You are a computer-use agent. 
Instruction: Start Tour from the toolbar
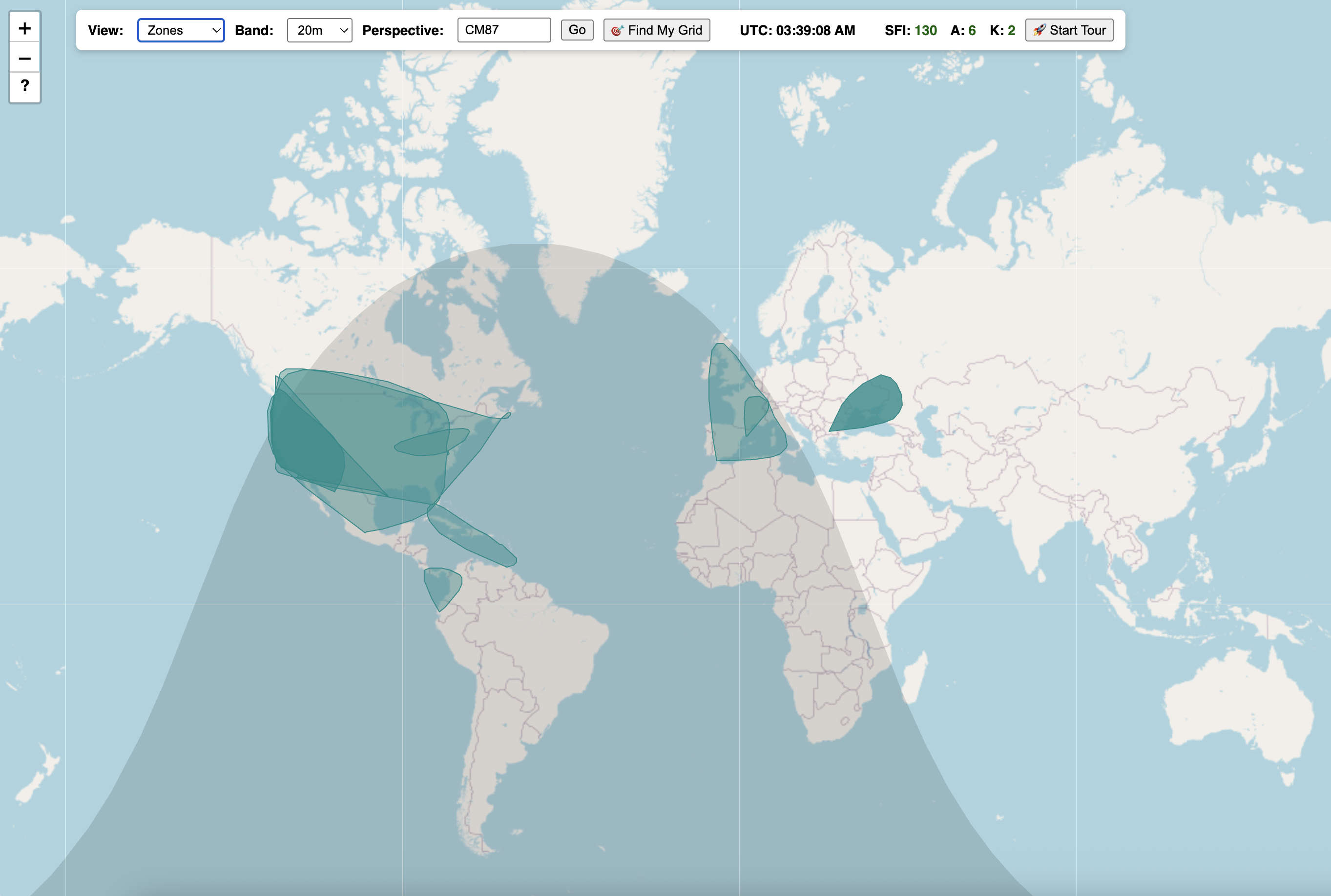1069,30
